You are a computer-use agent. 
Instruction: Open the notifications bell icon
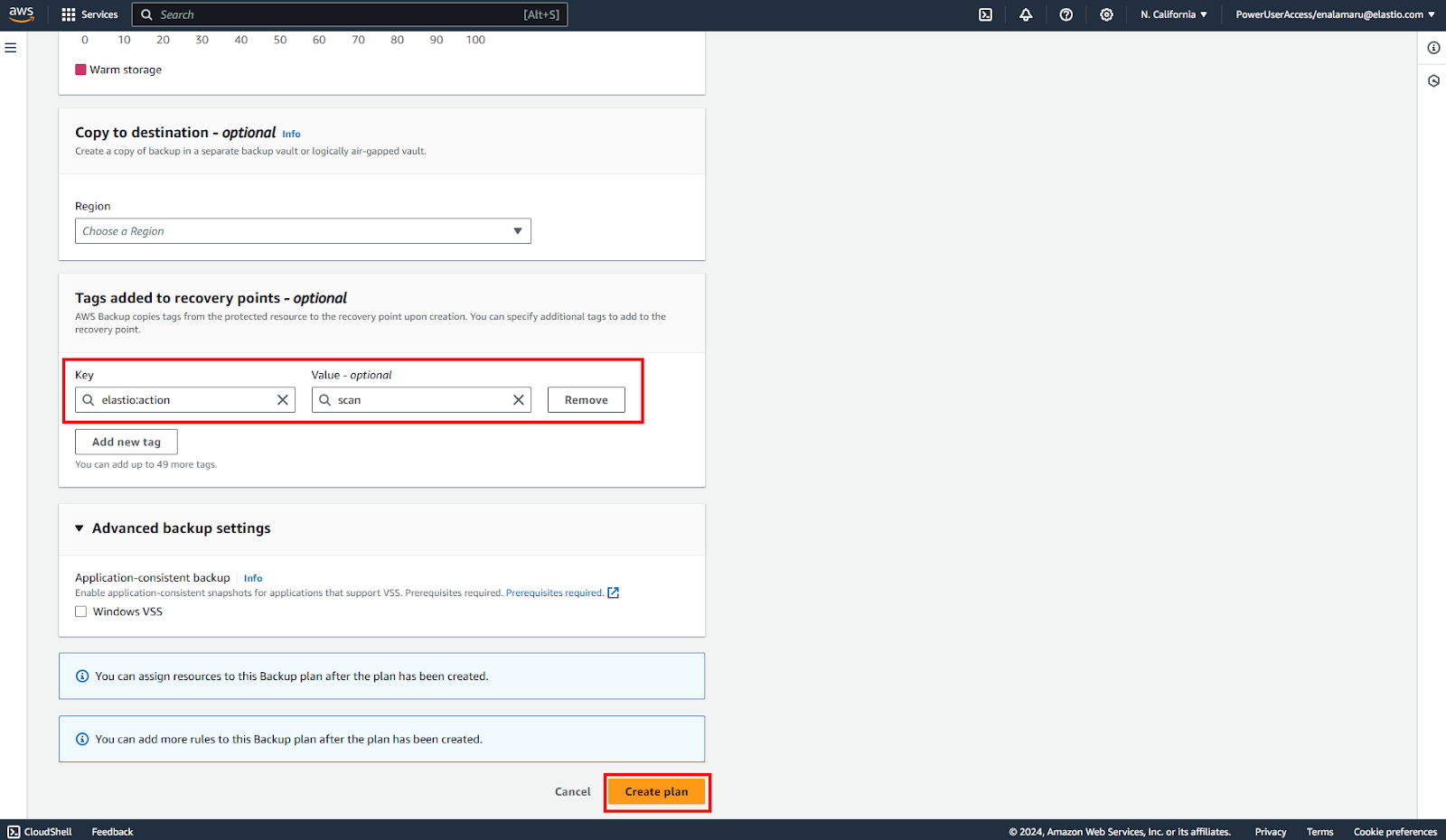coord(1026,14)
